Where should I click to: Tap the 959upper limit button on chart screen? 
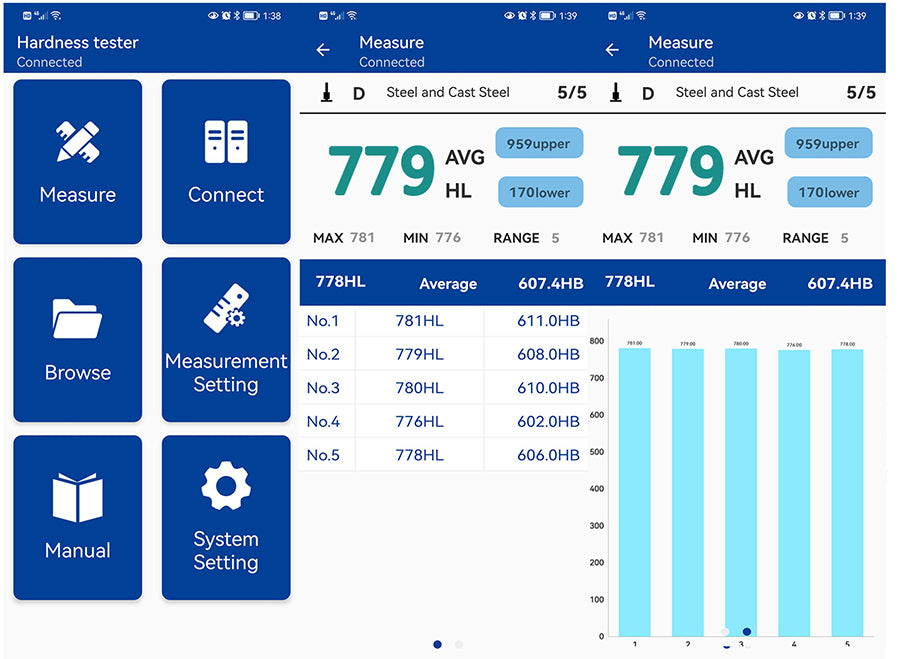pyautogui.click(x=827, y=144)
